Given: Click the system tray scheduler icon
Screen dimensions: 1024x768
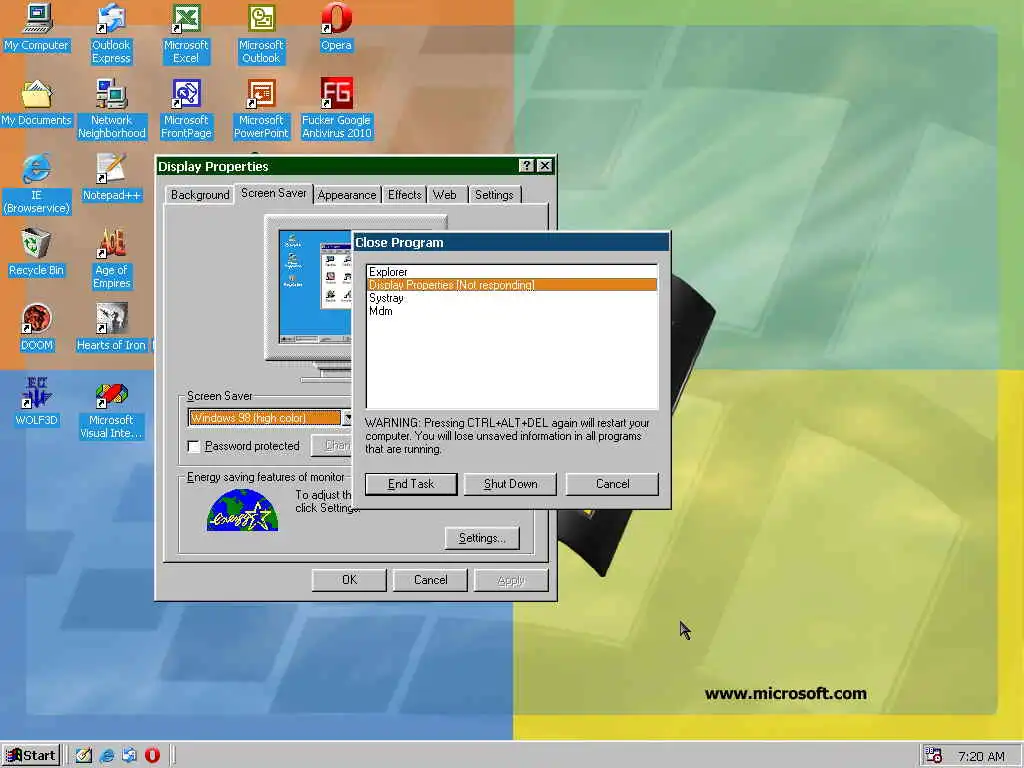Looking at the screenshot, I should [x=933, y=756].
